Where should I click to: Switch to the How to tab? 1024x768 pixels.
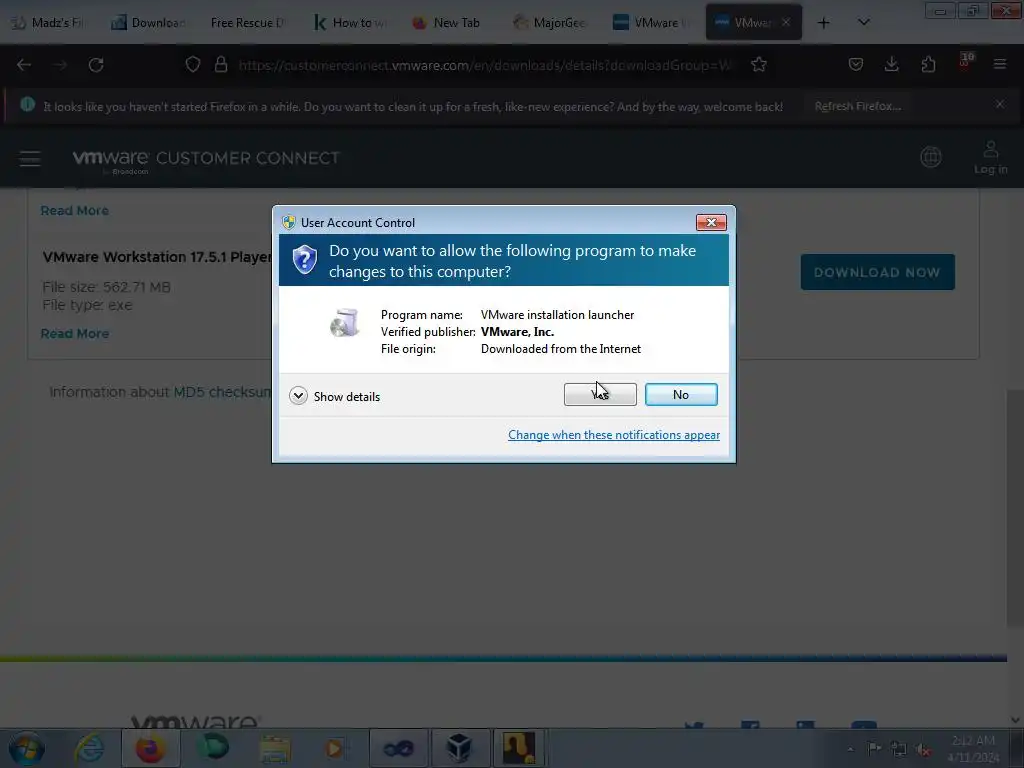(x=349, y=23)
